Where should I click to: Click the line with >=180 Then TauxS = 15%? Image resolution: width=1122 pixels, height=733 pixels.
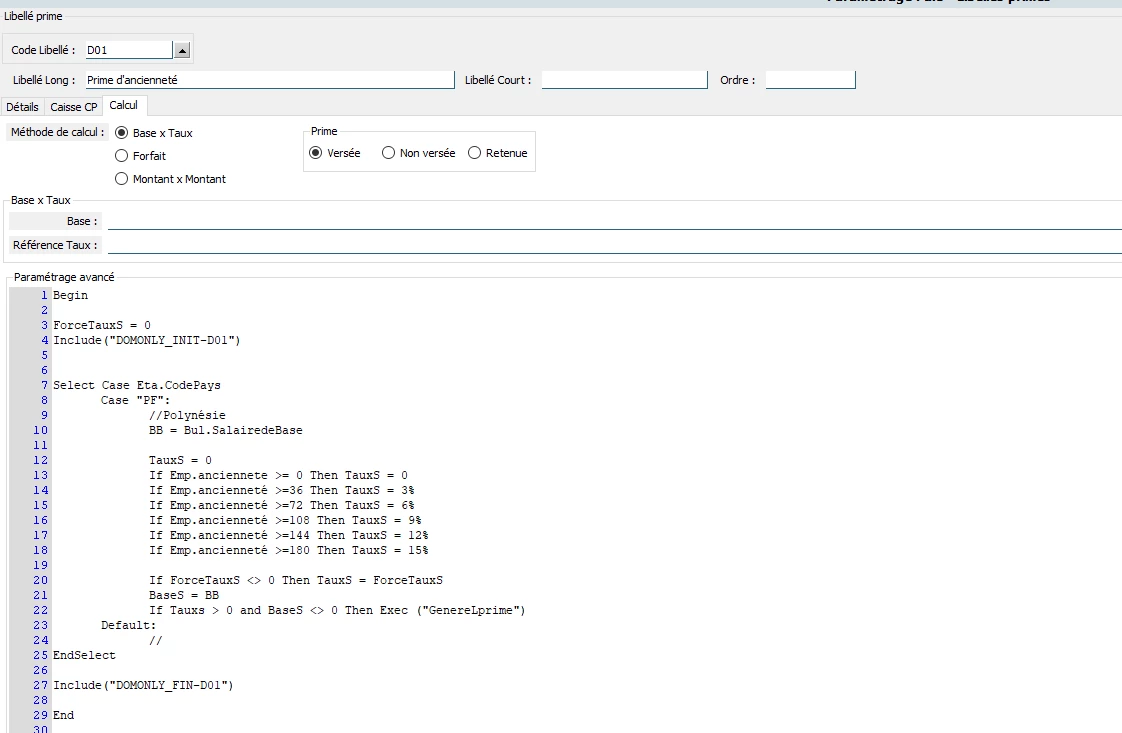289,551
